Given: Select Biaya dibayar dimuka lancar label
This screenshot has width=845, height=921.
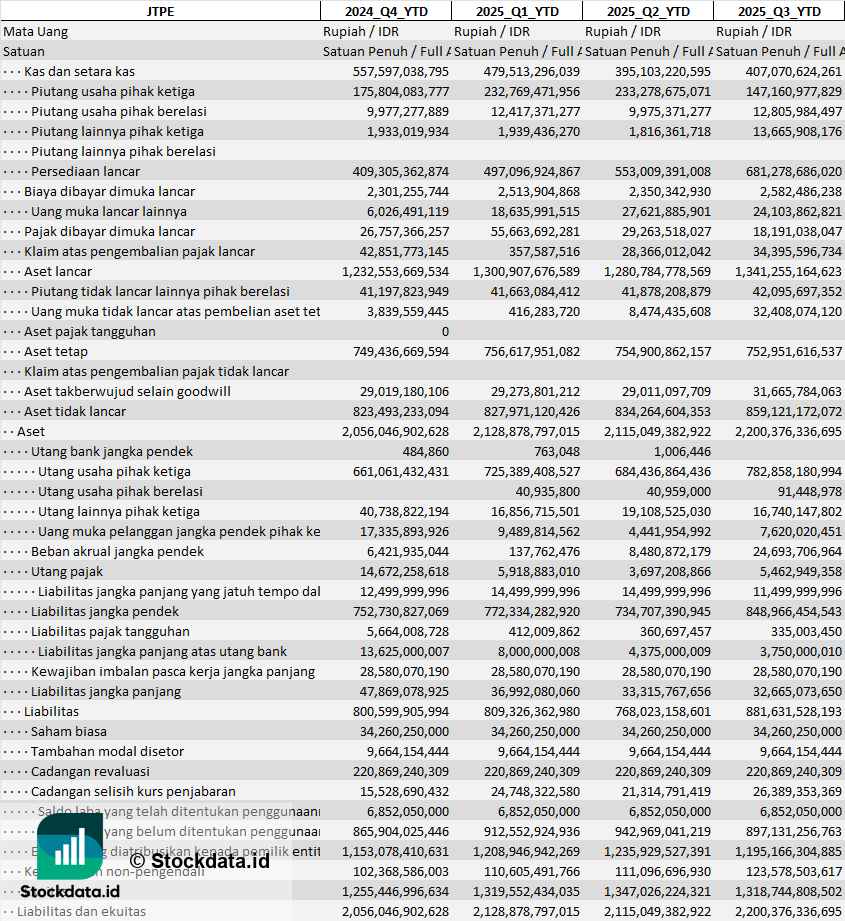Looking at the screenshot, I should click(109, 191).
